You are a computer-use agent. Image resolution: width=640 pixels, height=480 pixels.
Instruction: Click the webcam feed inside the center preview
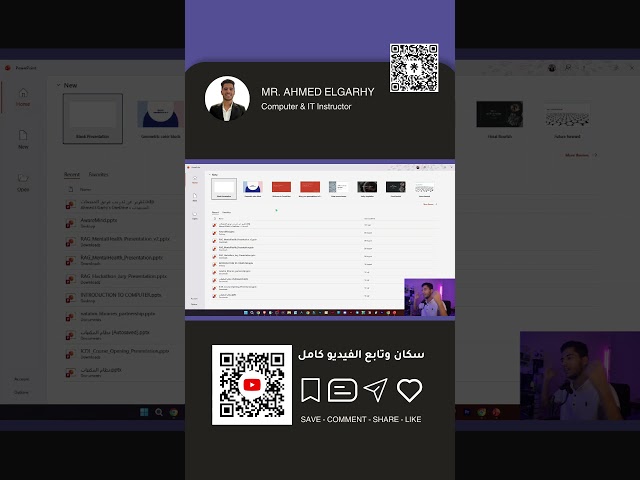tap(429, 298)
